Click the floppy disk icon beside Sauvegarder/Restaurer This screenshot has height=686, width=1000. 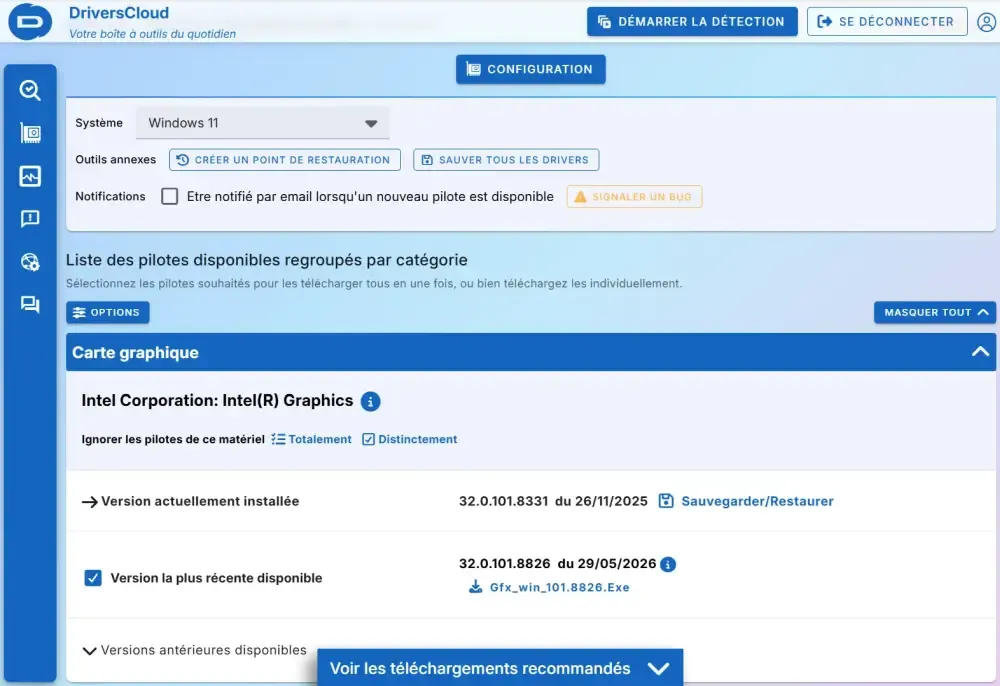click(x=666, y=501)
